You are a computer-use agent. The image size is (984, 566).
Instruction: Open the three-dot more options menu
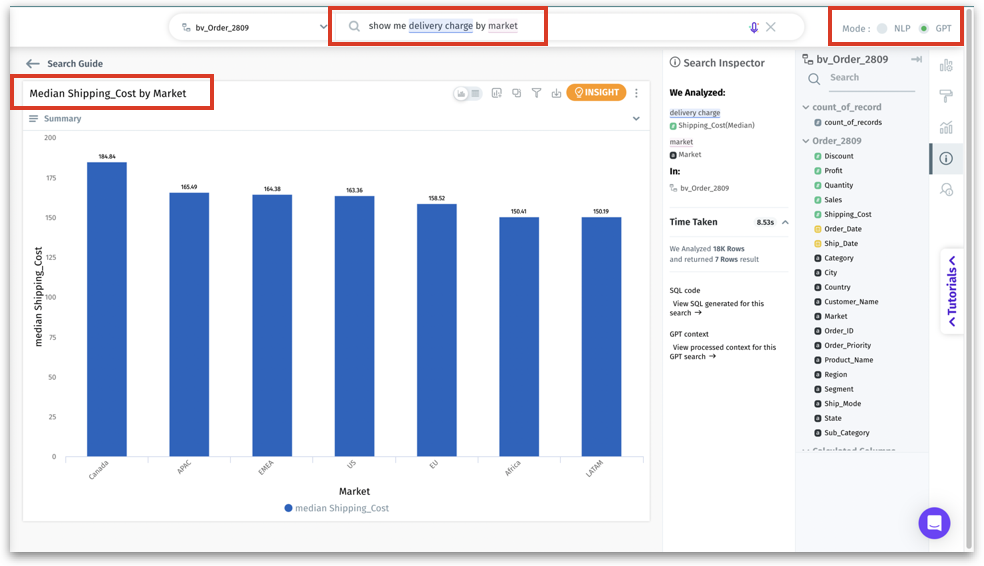point(637,93)
